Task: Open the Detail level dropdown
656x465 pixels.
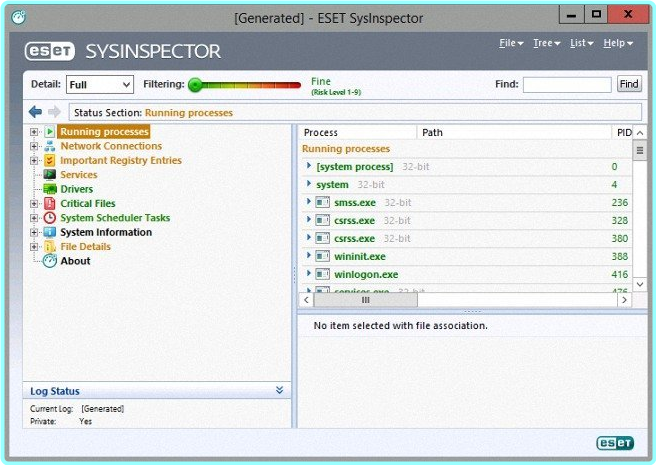Action: pyautogui.click(x=100, y=85)
